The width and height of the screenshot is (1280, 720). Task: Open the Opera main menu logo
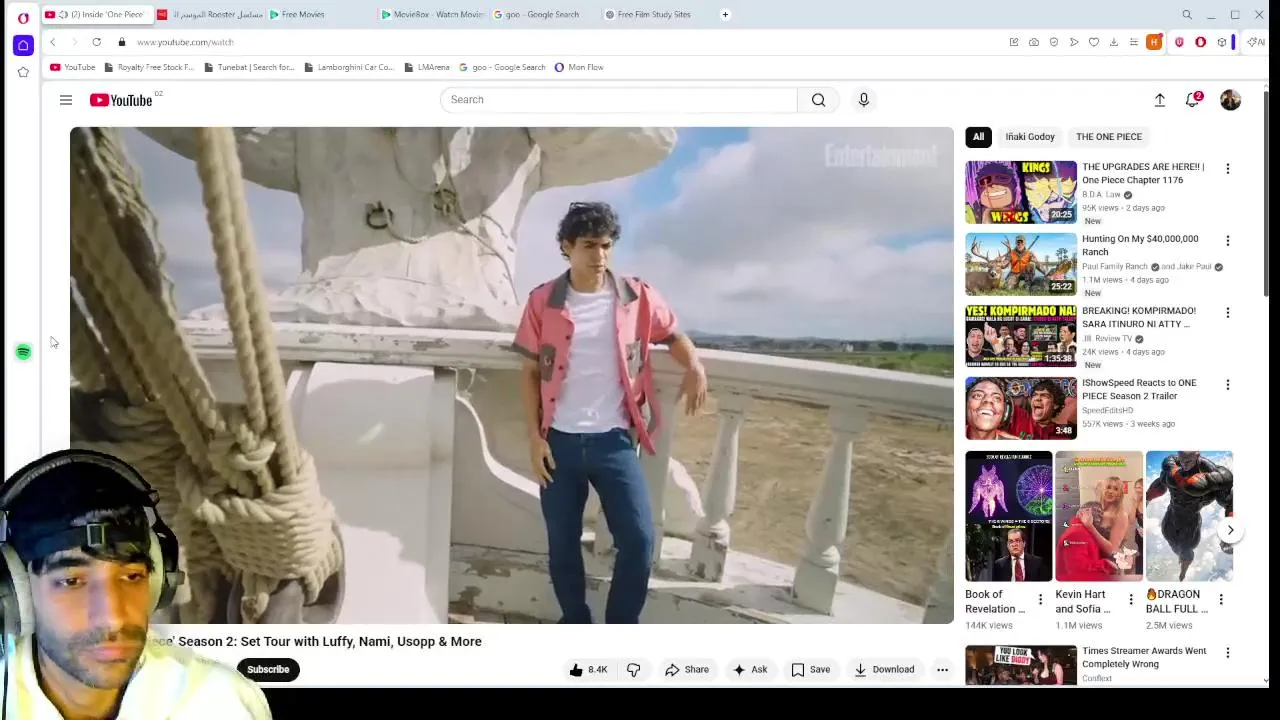point(23,17)
